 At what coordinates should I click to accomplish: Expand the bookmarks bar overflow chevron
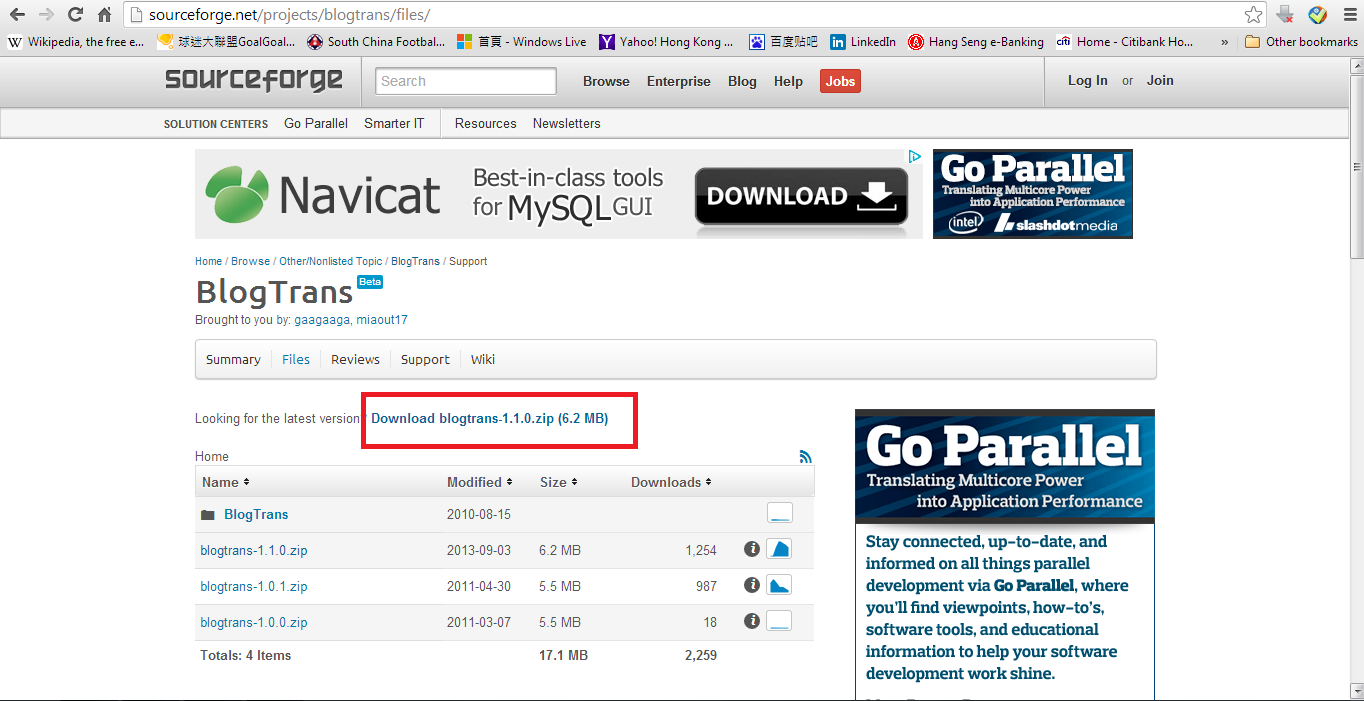tap(1225, 42)
